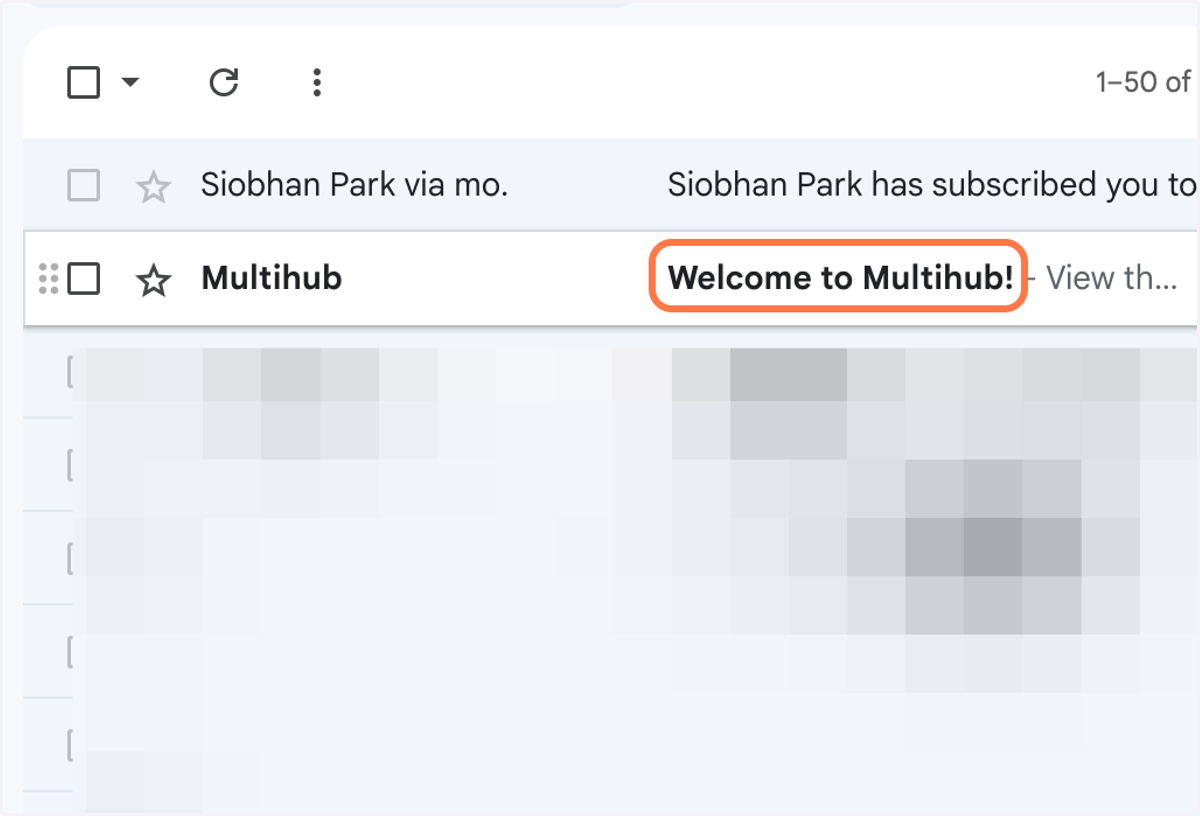1200x816 pixels.
Task: Refresh the inbox with the reload icon
Action: pos(223,82)
